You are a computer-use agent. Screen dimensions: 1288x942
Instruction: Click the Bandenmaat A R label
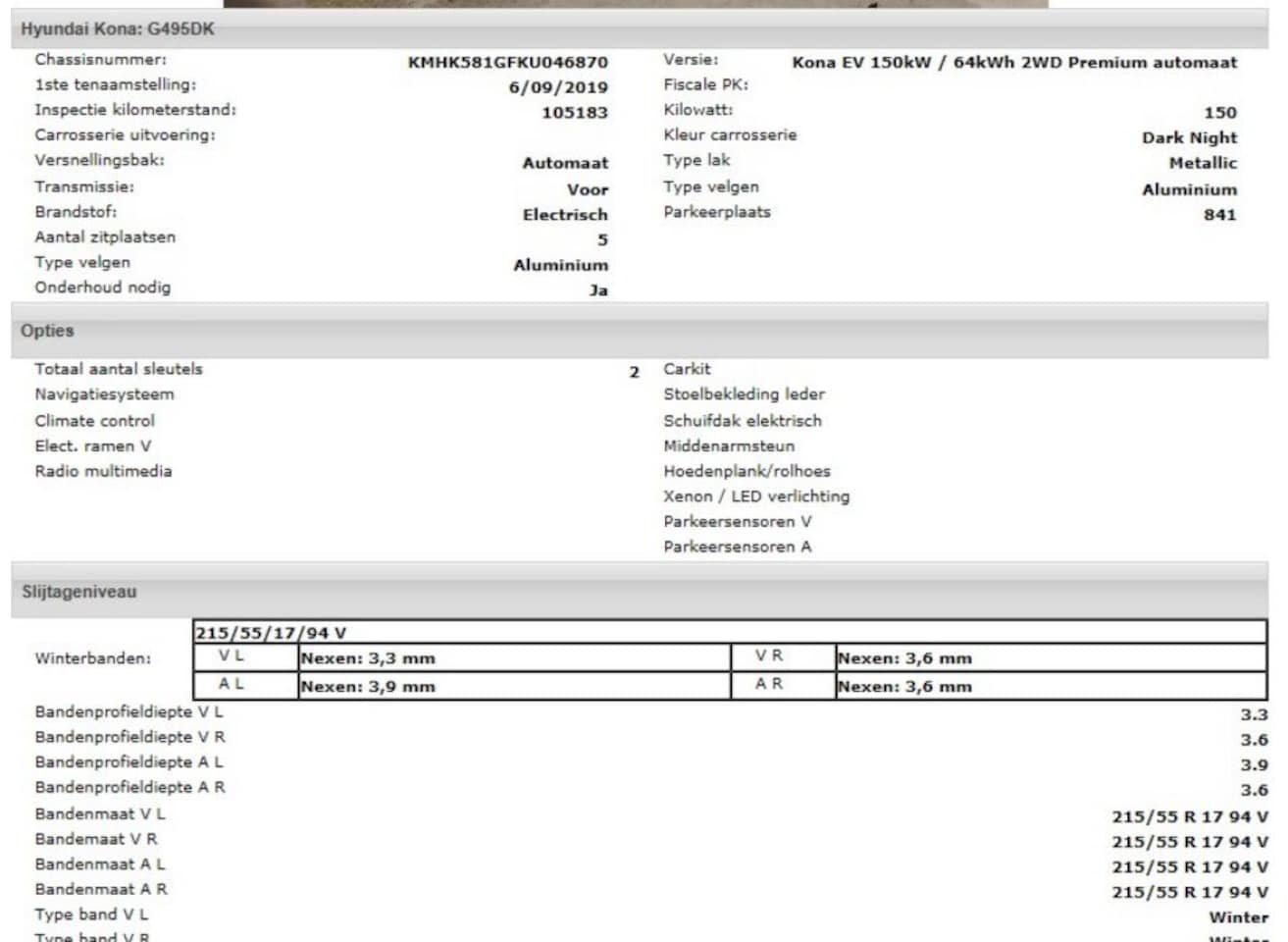[x=101, y=889]
